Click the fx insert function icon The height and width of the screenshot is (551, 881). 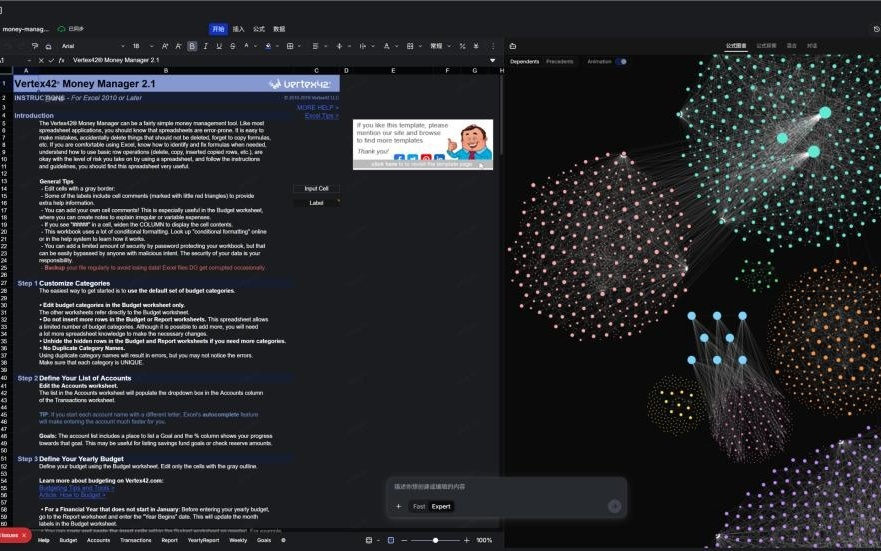[61, 60]
